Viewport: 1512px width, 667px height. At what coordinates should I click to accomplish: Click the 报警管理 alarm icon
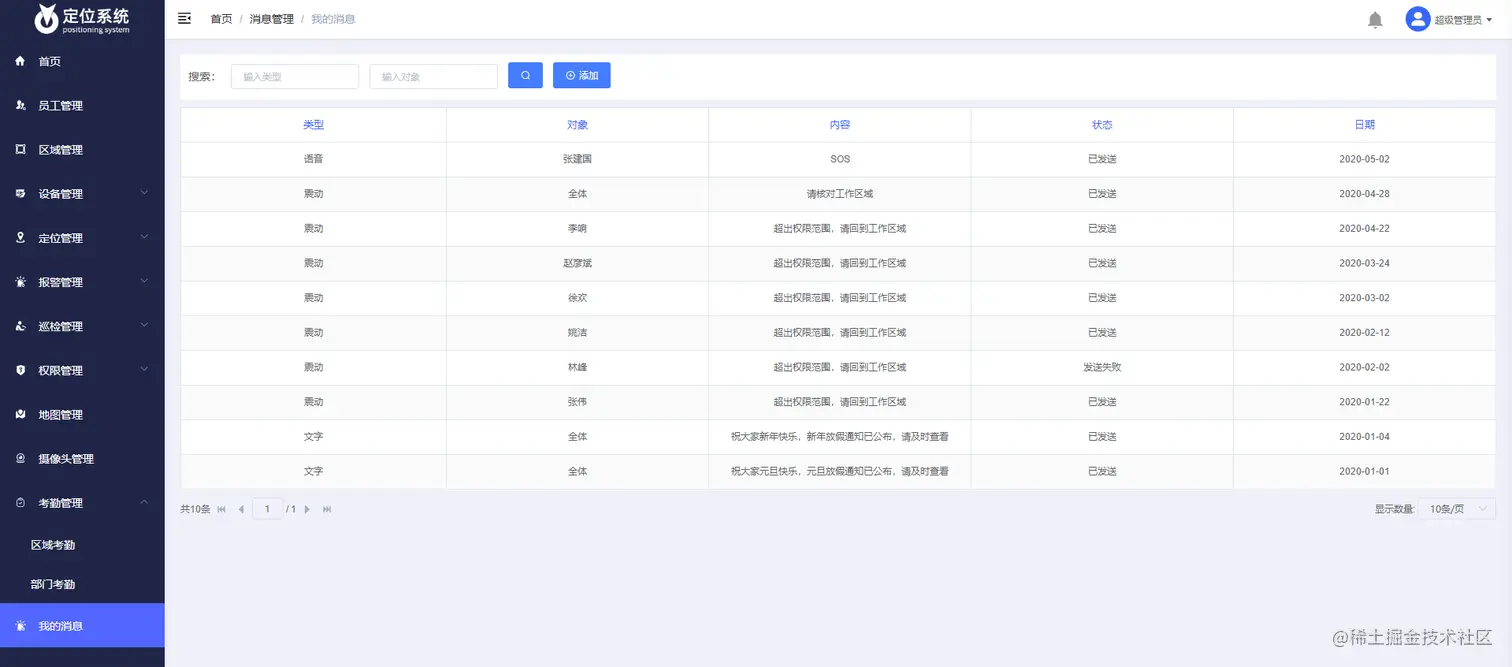point(22,281)
